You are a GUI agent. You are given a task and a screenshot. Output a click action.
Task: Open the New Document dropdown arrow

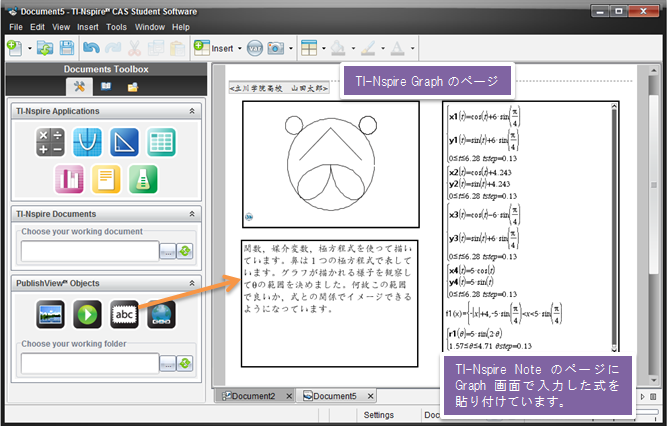point(29,48)
